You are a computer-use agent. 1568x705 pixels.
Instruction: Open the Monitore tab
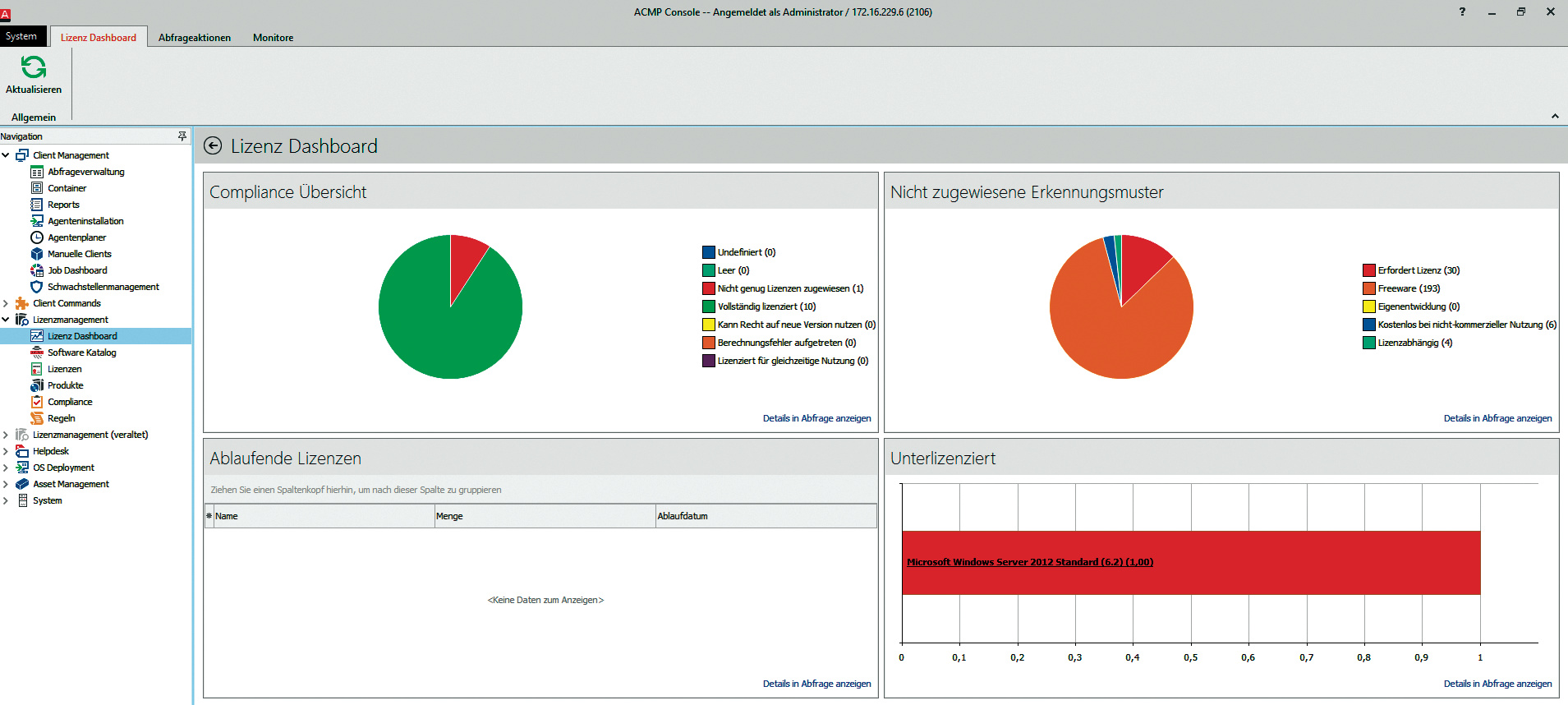pos(273,38)
